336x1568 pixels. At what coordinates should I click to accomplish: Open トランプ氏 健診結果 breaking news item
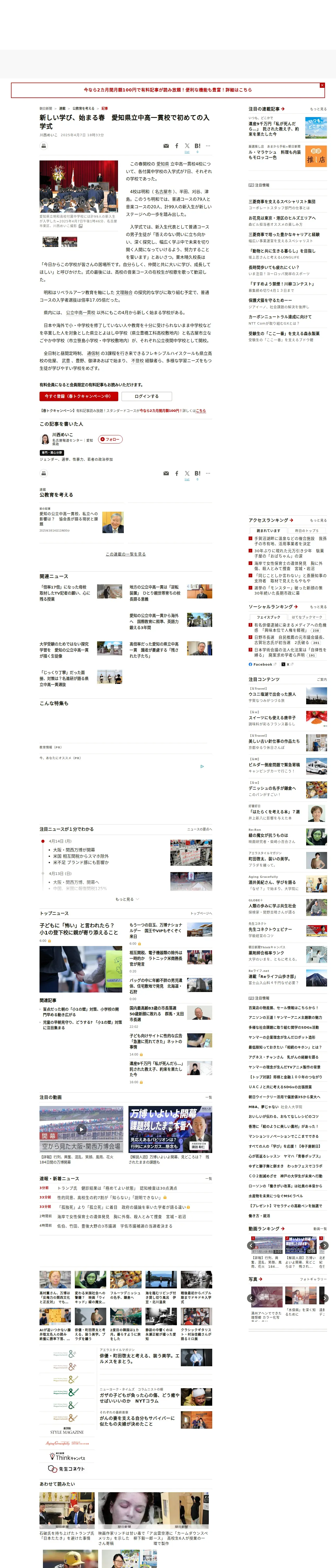(x=117, y=1188)
